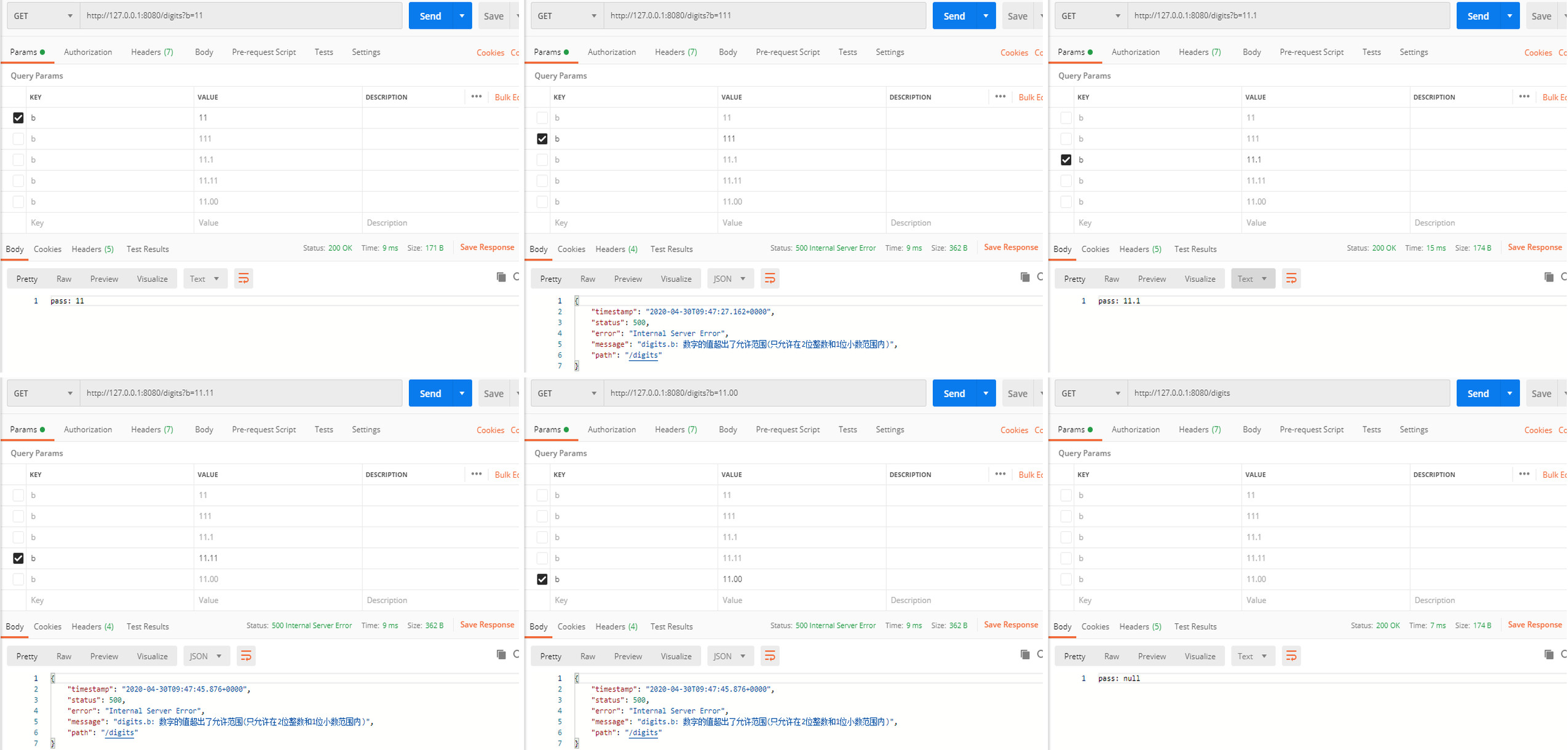The image size is (1568, 750).
Task: Click Save Response in the b=111 panel
Action: pyautogui.click(x=1010, y=247)
